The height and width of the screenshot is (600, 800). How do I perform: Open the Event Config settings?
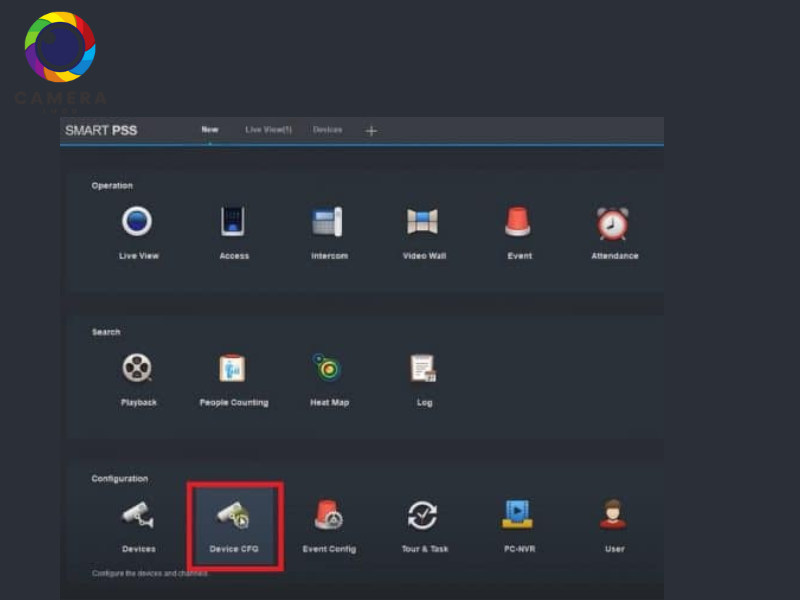pos(329,516)
